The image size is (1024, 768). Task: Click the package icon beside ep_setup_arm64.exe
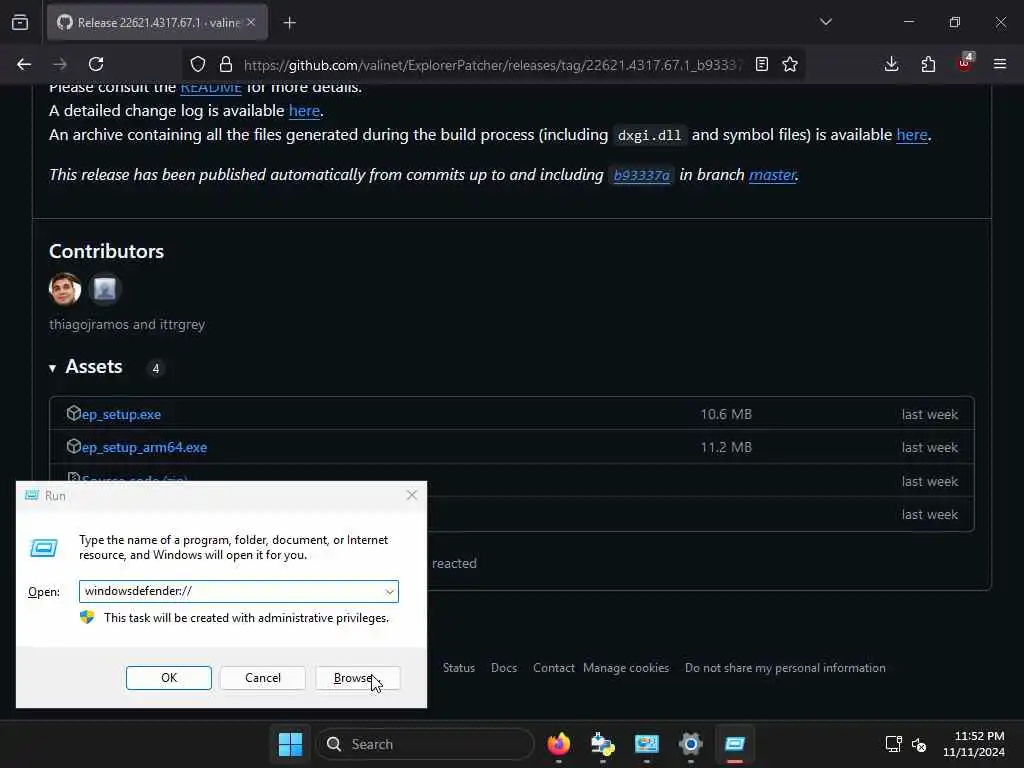(73, 447)
